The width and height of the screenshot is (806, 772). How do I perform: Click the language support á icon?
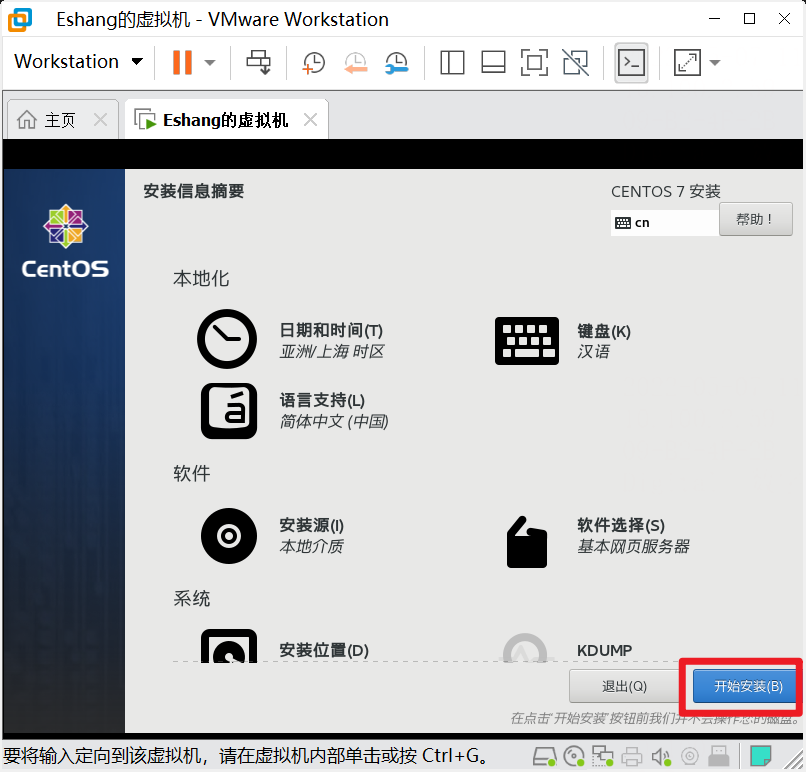229,411
